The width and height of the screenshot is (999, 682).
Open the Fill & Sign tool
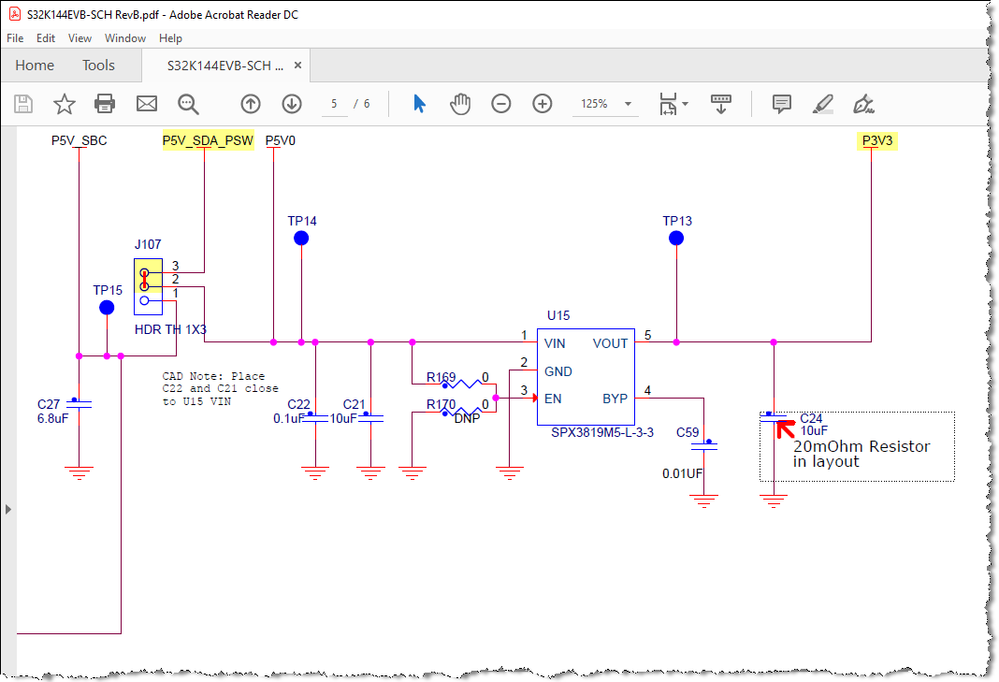[864, 103]
